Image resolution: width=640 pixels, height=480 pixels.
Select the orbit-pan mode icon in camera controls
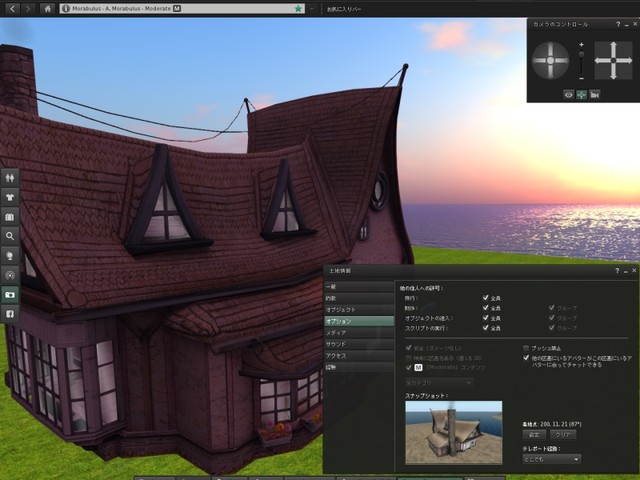point(582,95)
